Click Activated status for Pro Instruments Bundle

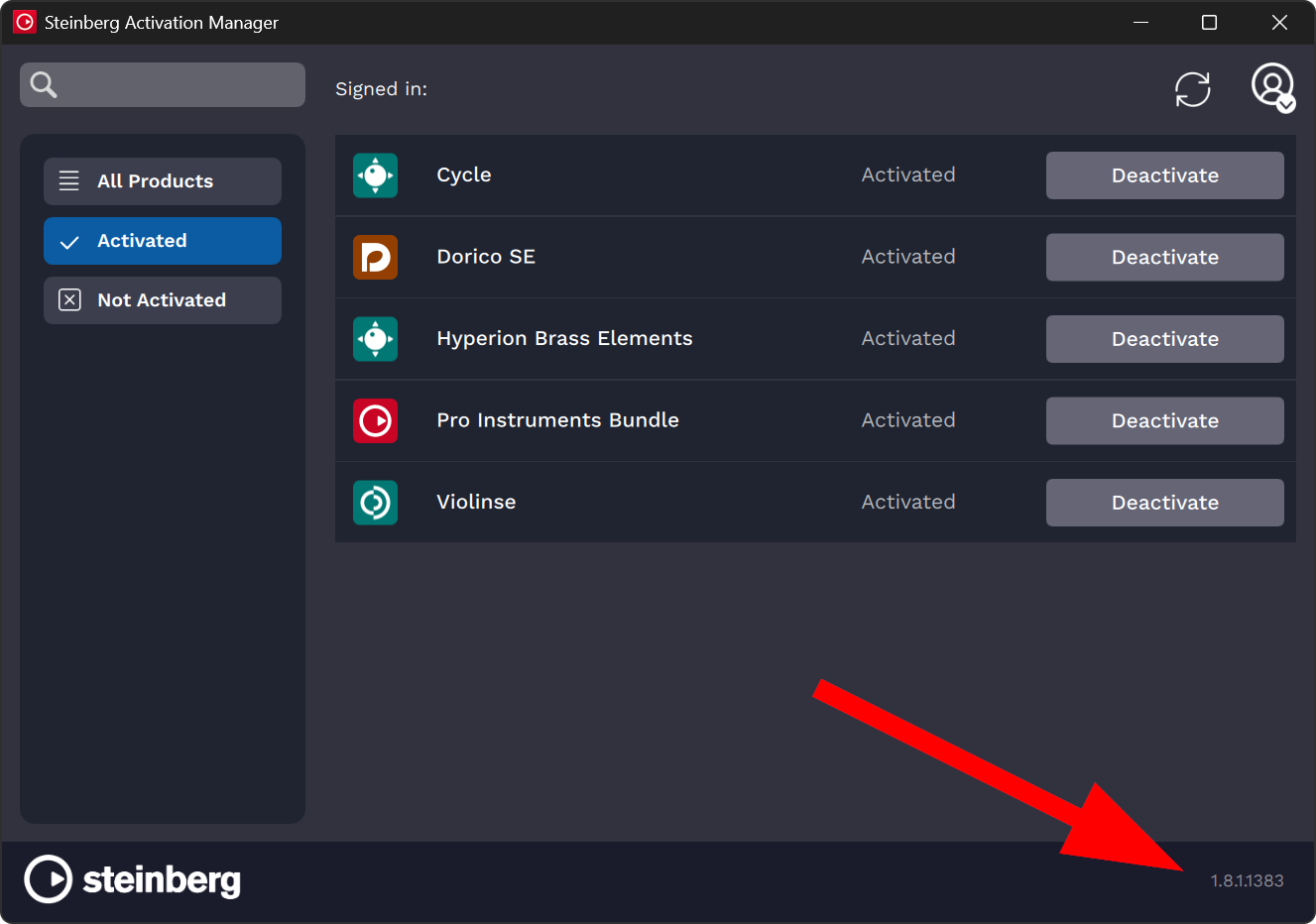(908, 420)
